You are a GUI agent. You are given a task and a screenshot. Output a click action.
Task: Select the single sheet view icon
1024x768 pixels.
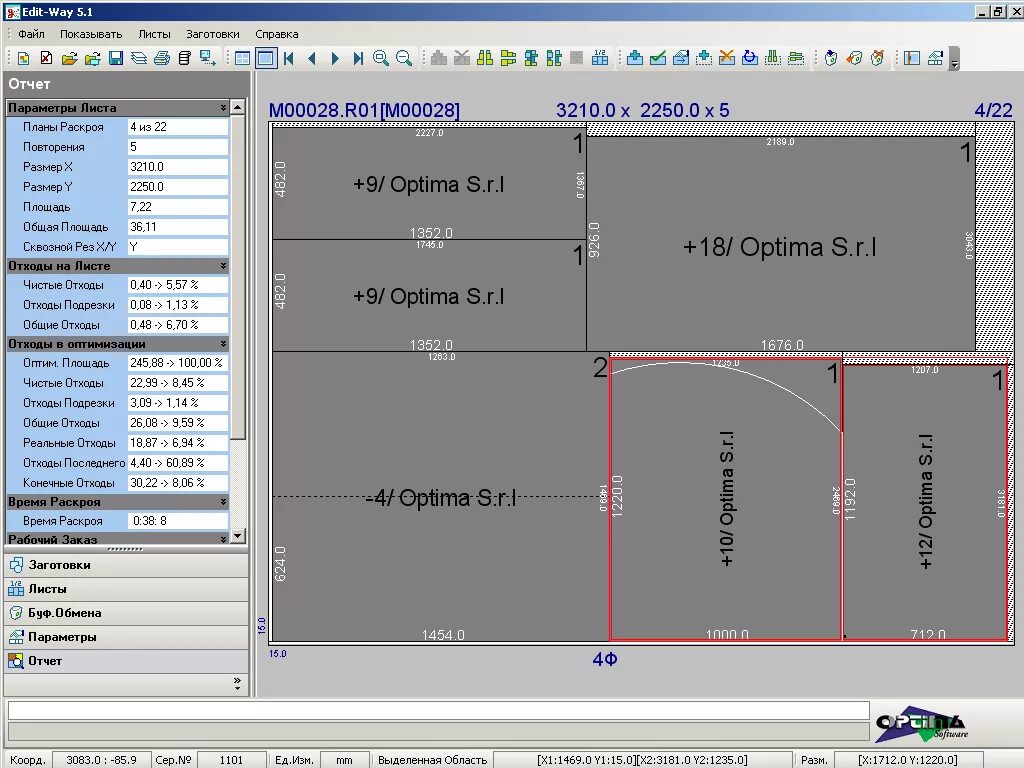click(x=266, y=58)
